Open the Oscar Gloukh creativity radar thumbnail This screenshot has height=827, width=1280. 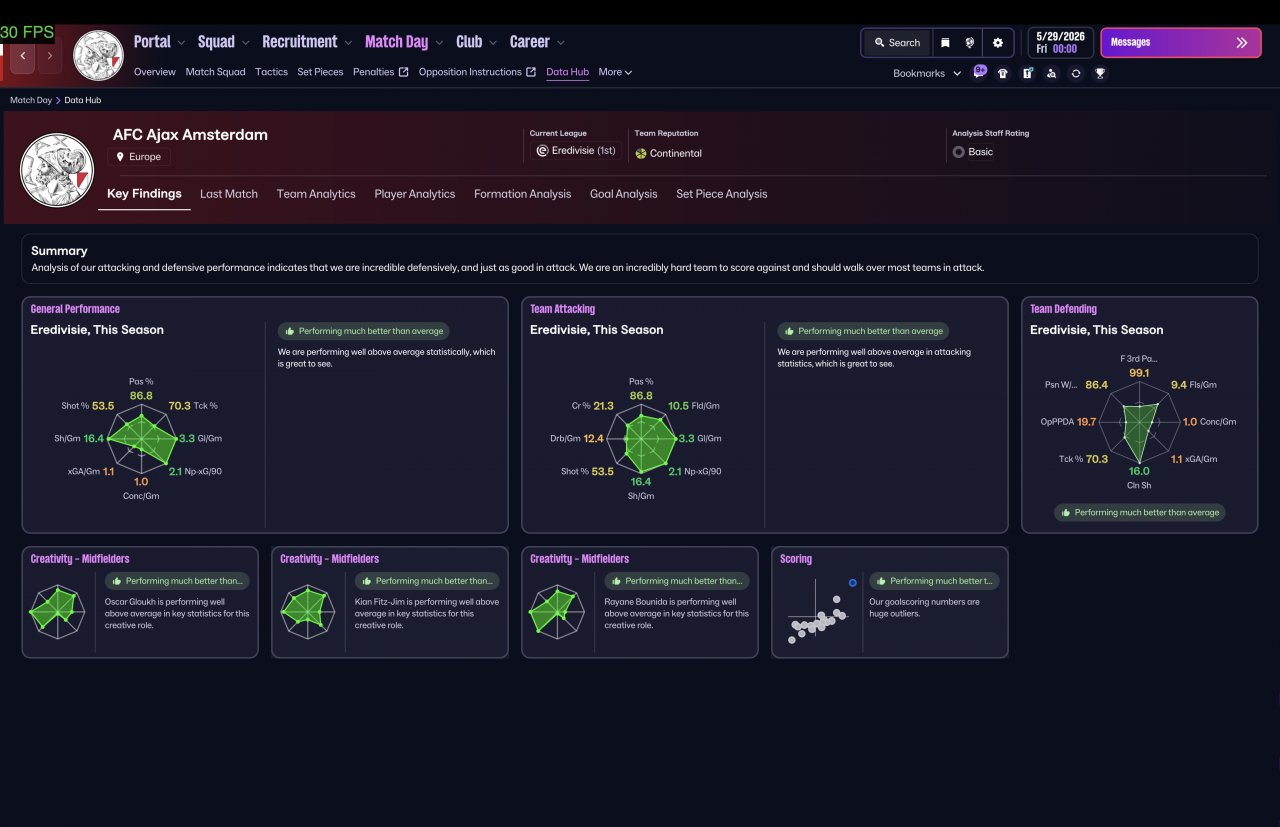click(56, 610)
